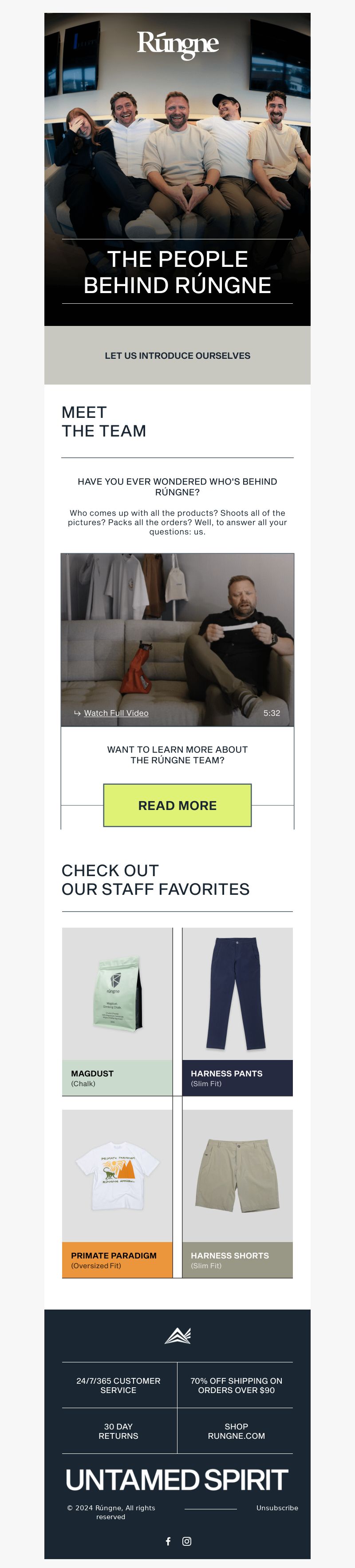Click the PRIMATE PARADIGM orange label
355x1568 pixels.
[x=117, y=1259]
